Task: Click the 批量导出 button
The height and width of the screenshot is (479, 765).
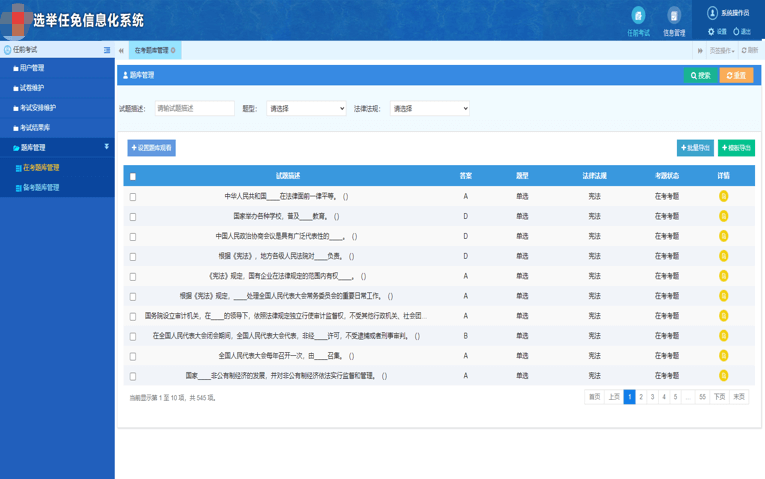Action: pyautogui.click(x=695, y=148)
